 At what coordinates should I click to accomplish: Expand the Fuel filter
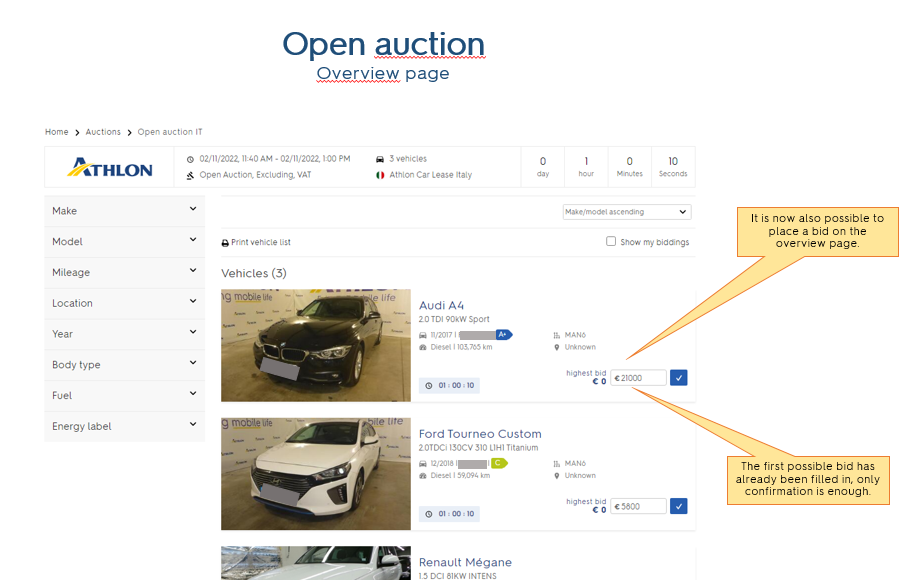pyautogui.click(x=125, y=396)
